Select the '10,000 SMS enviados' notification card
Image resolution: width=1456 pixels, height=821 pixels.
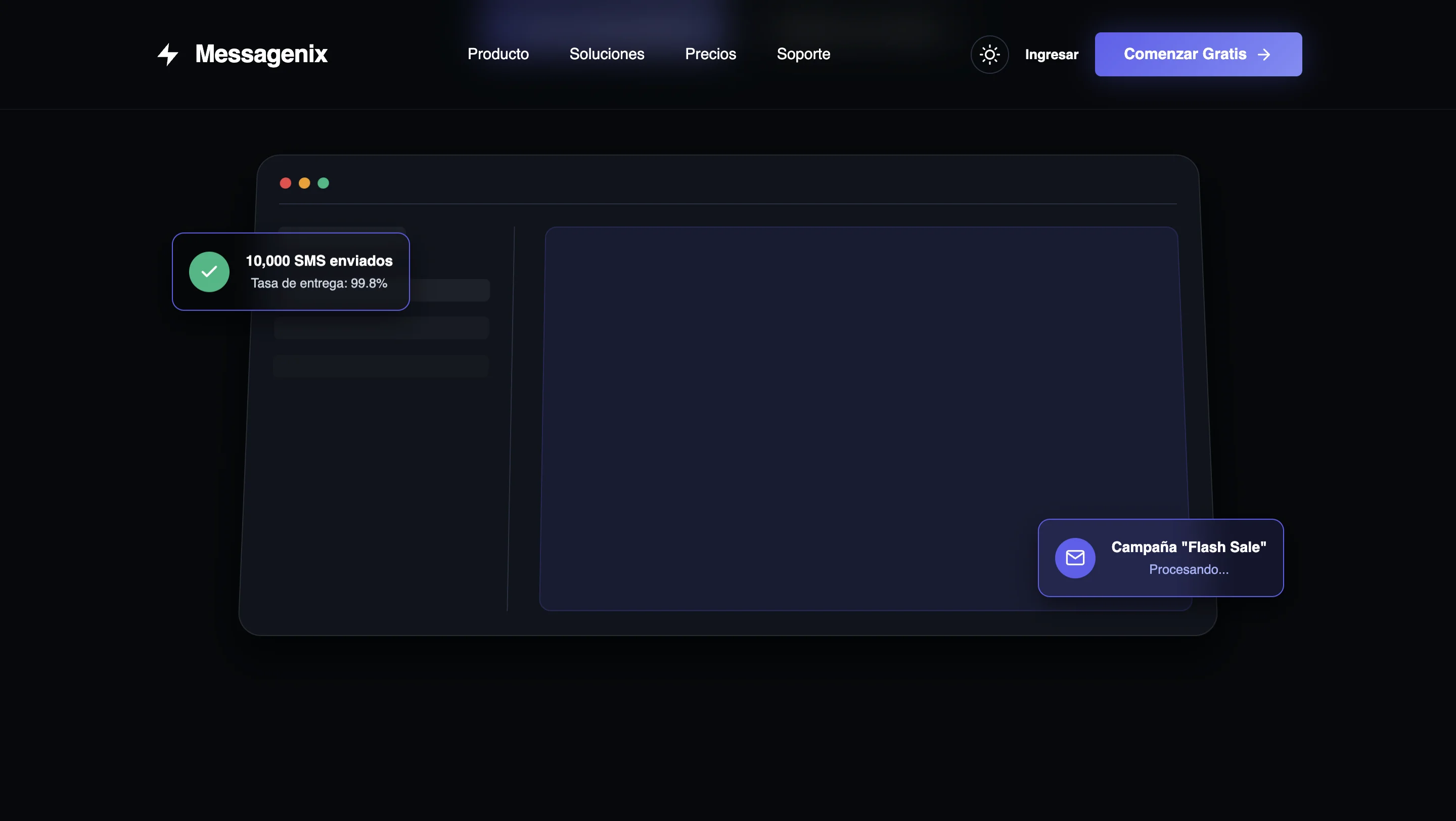[x=291, y=272]
